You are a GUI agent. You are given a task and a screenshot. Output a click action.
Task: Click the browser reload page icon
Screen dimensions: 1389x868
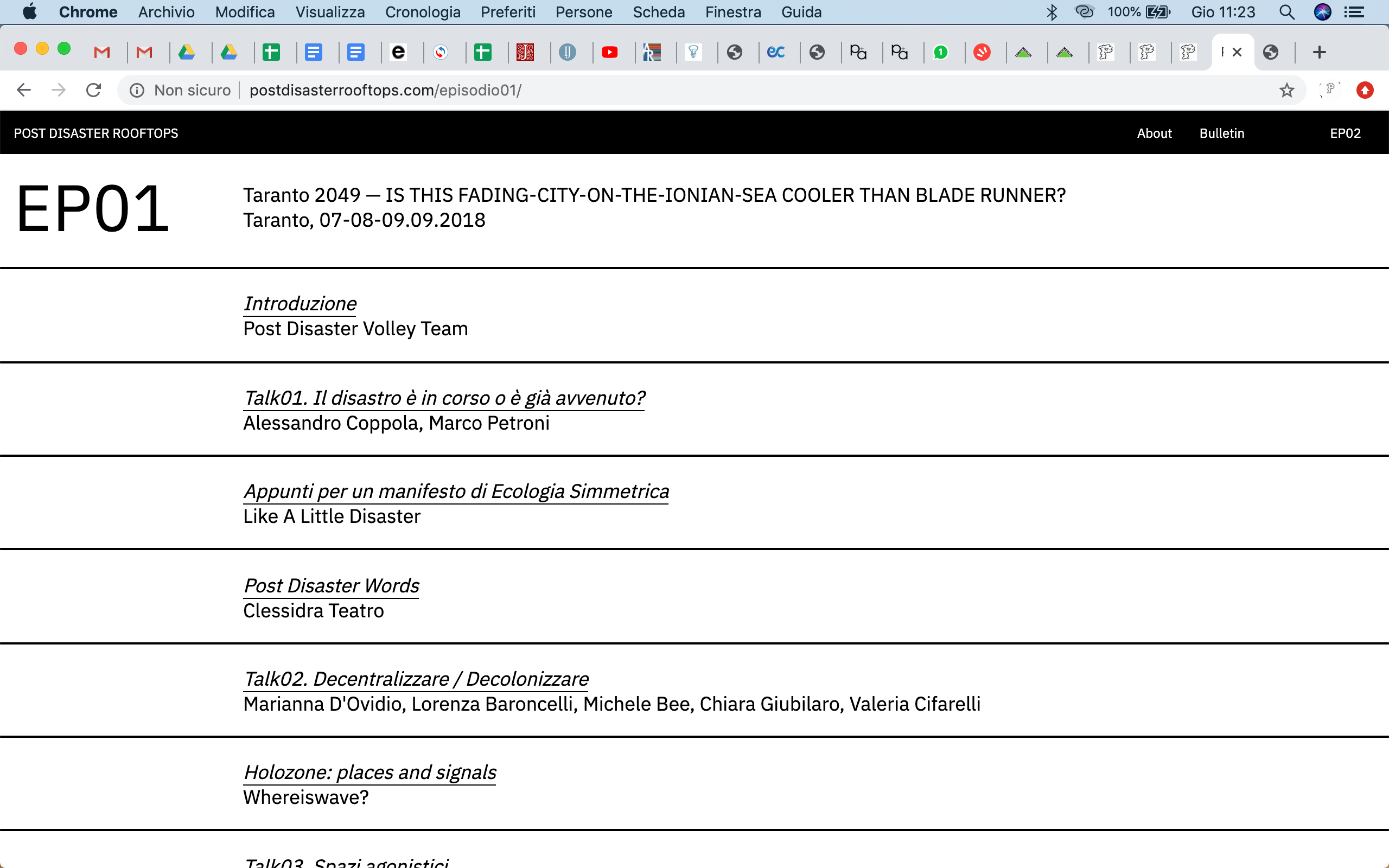[93, 90]
